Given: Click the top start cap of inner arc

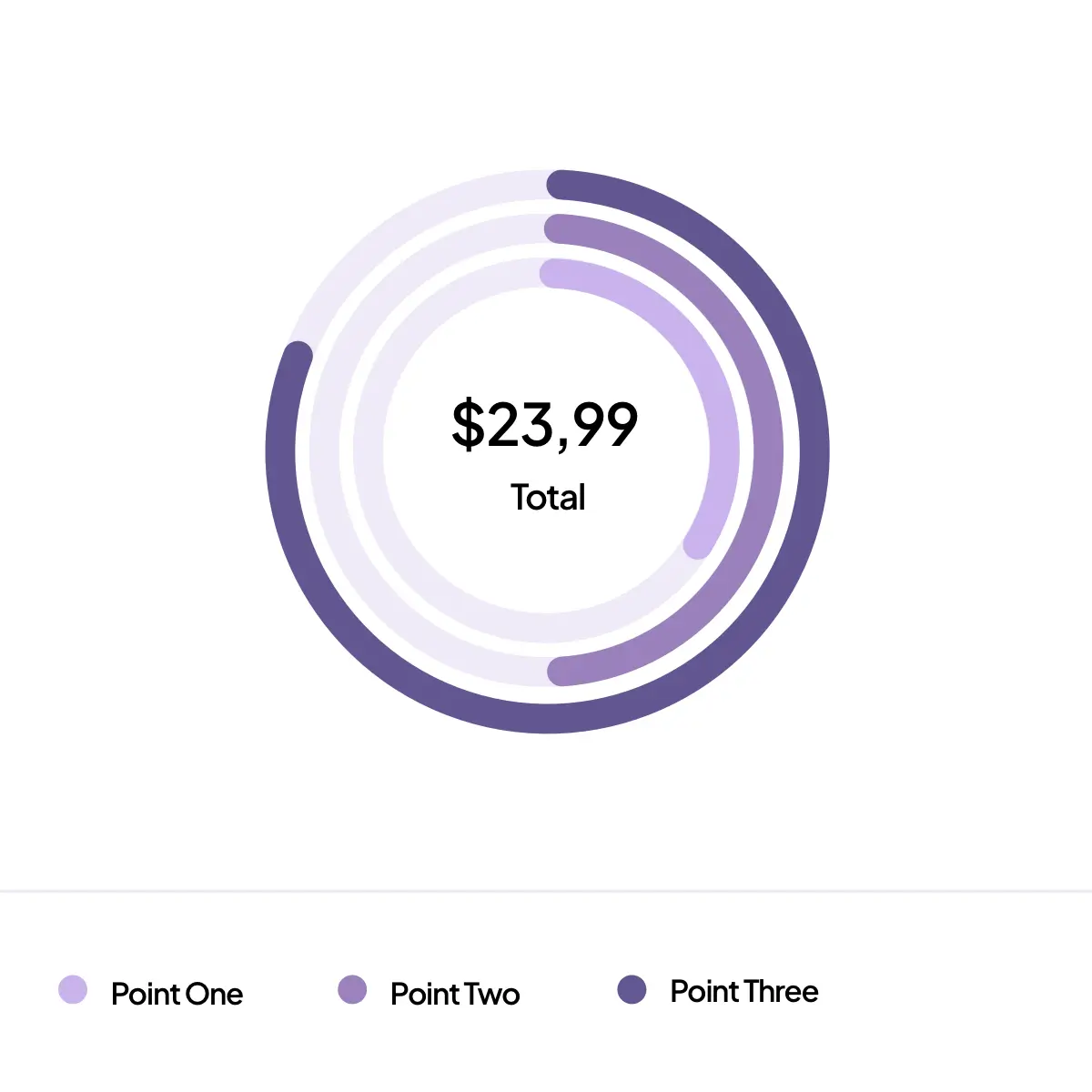Looking at the screenshot, I should click(555, 274).
